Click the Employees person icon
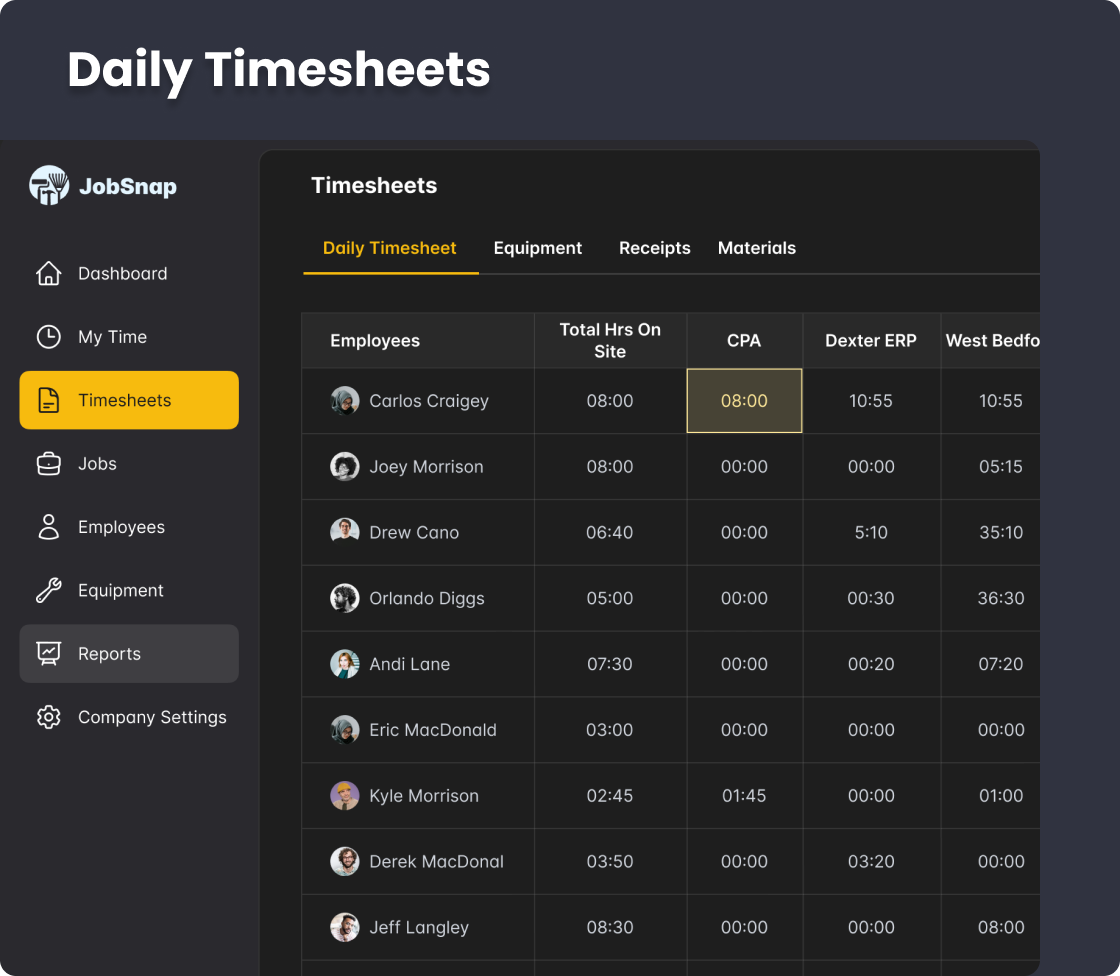Image resolution: width=1120 pixels, height=976 pixels. coord(49,527)
